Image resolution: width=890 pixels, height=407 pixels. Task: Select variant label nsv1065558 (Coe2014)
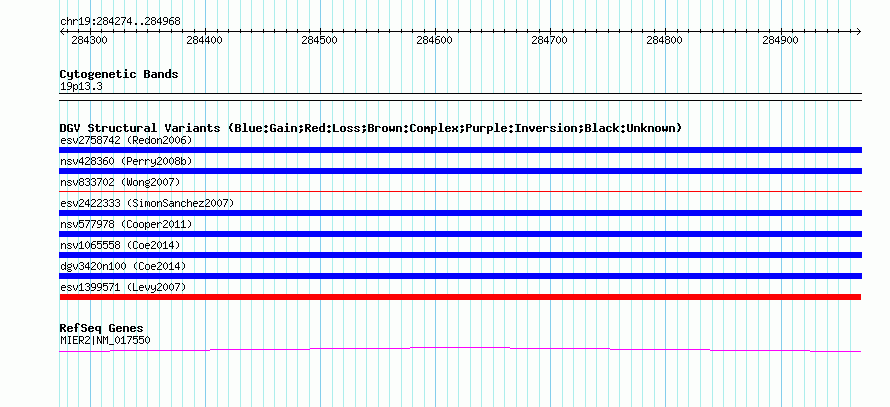tap(120, 245)
